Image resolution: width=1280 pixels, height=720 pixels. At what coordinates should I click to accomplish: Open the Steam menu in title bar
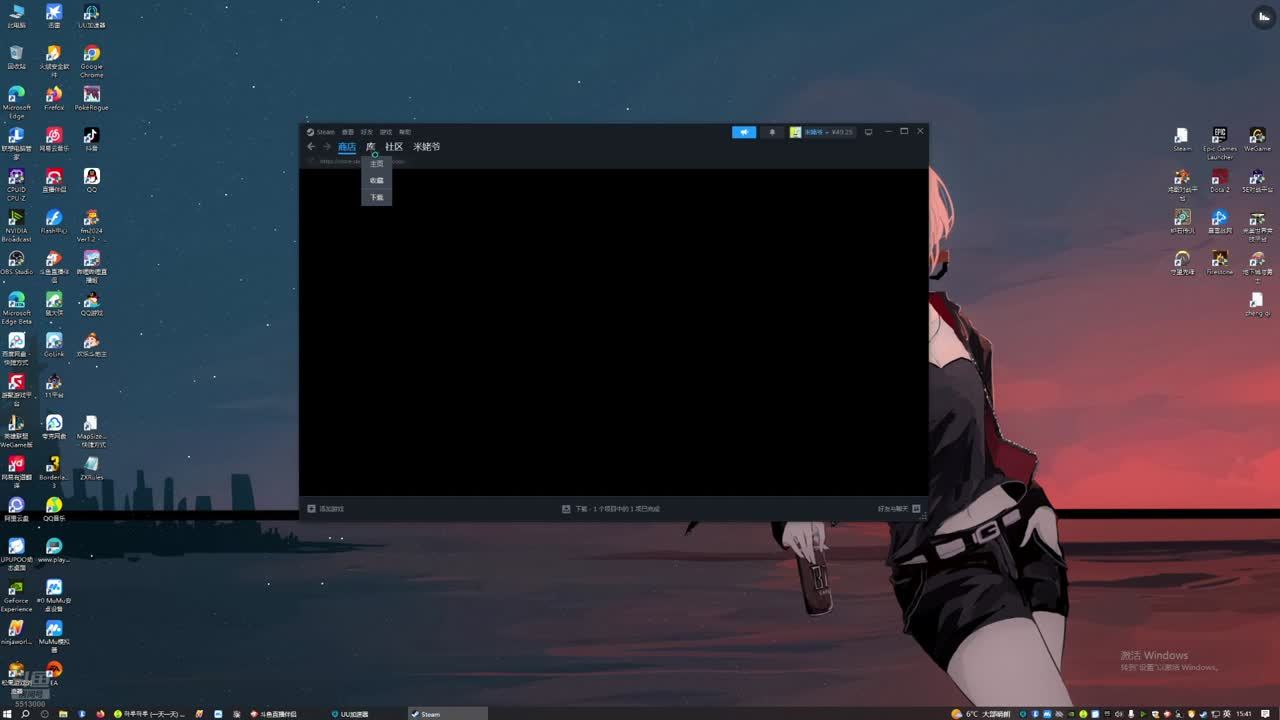(x=322, y=132)
